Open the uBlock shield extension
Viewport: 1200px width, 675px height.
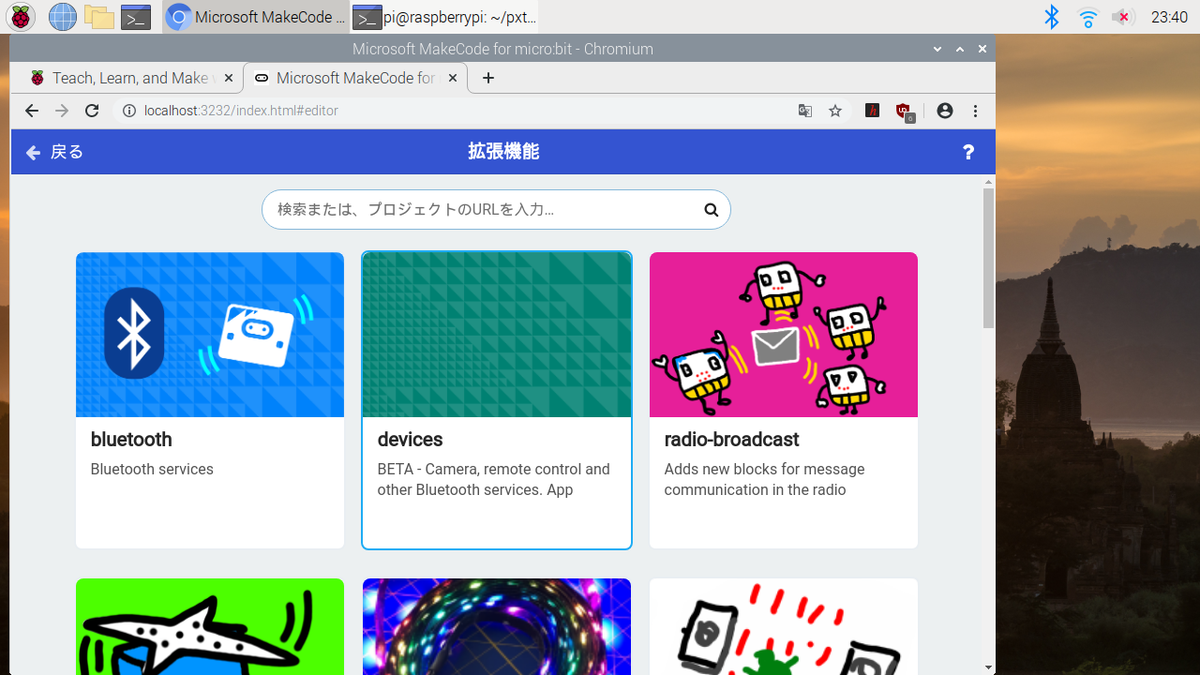[x=905, y=112]
